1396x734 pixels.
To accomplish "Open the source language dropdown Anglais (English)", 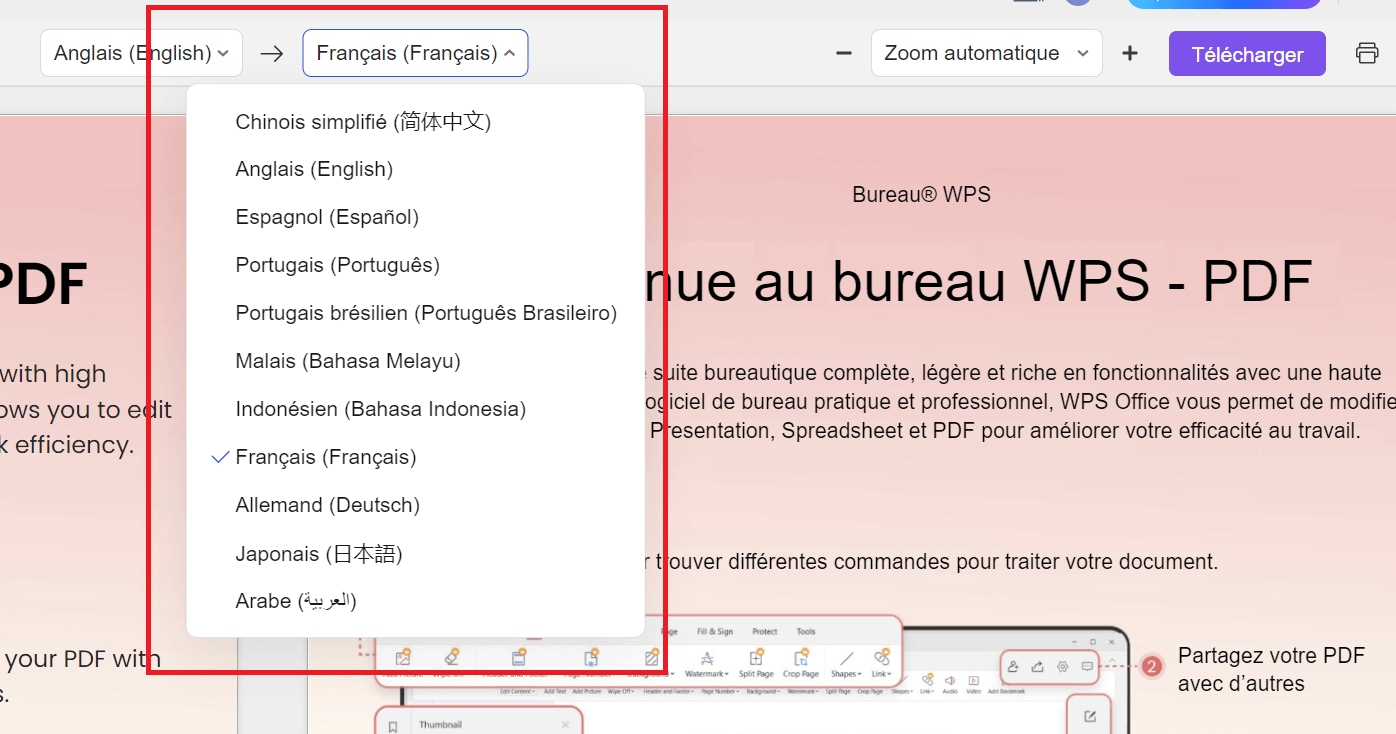I will click(x=141, y=53).
